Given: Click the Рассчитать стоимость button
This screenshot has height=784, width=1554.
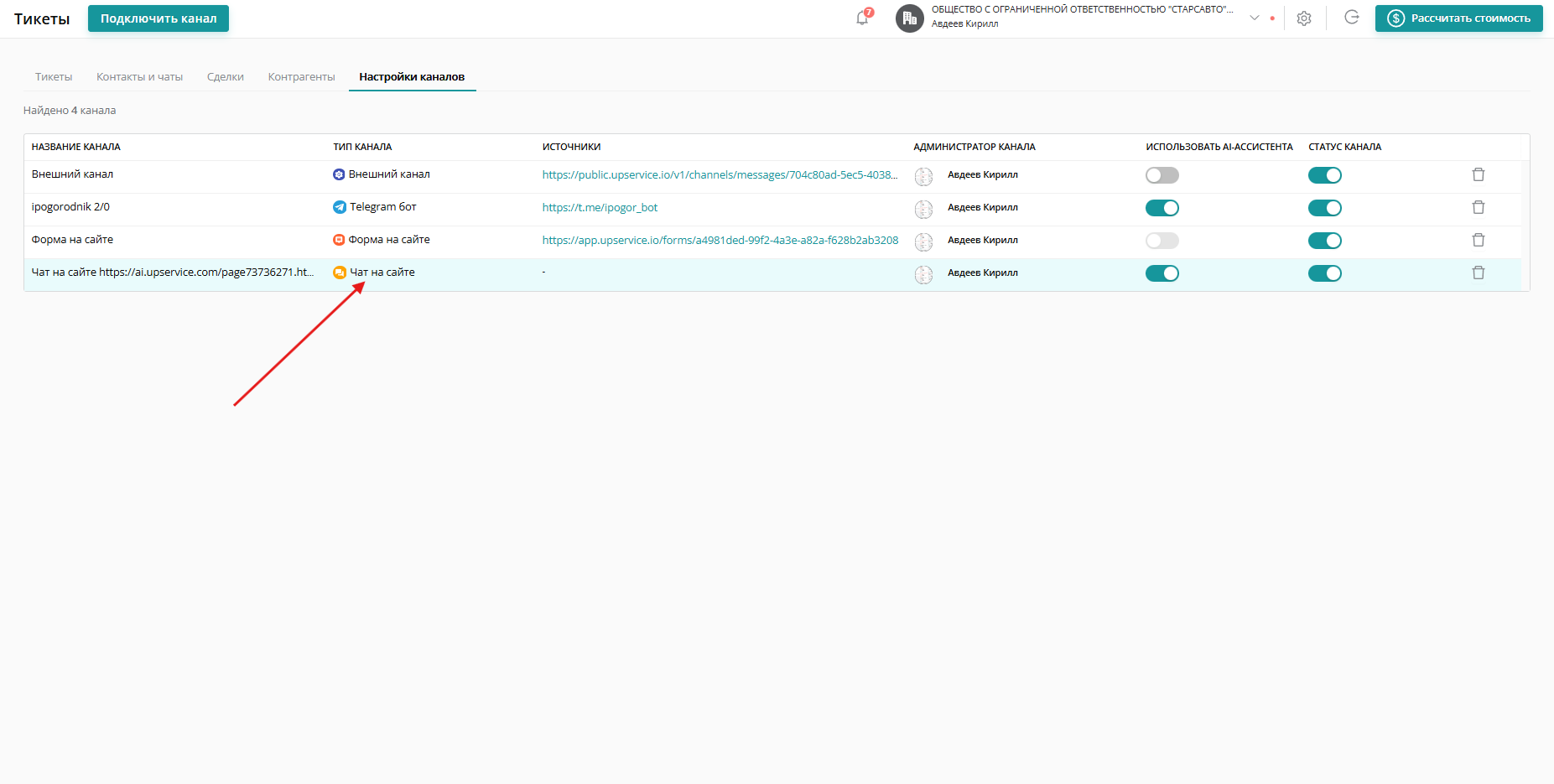Looking at the screenshot, I should (1459, 18).
